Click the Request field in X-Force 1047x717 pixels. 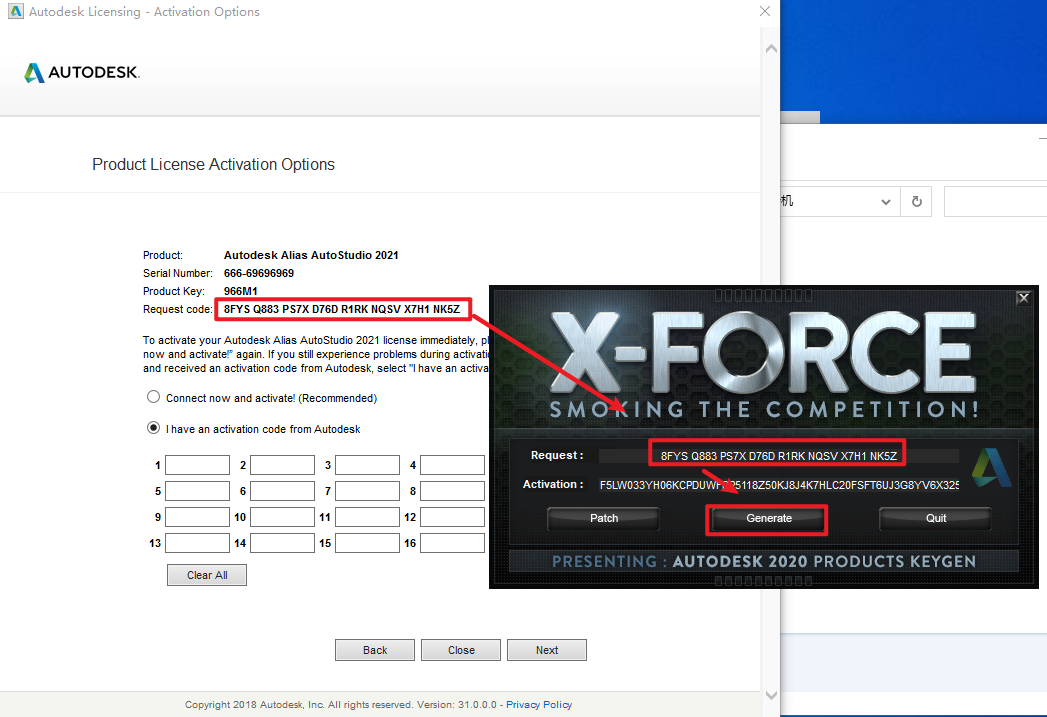click(779, 456)
